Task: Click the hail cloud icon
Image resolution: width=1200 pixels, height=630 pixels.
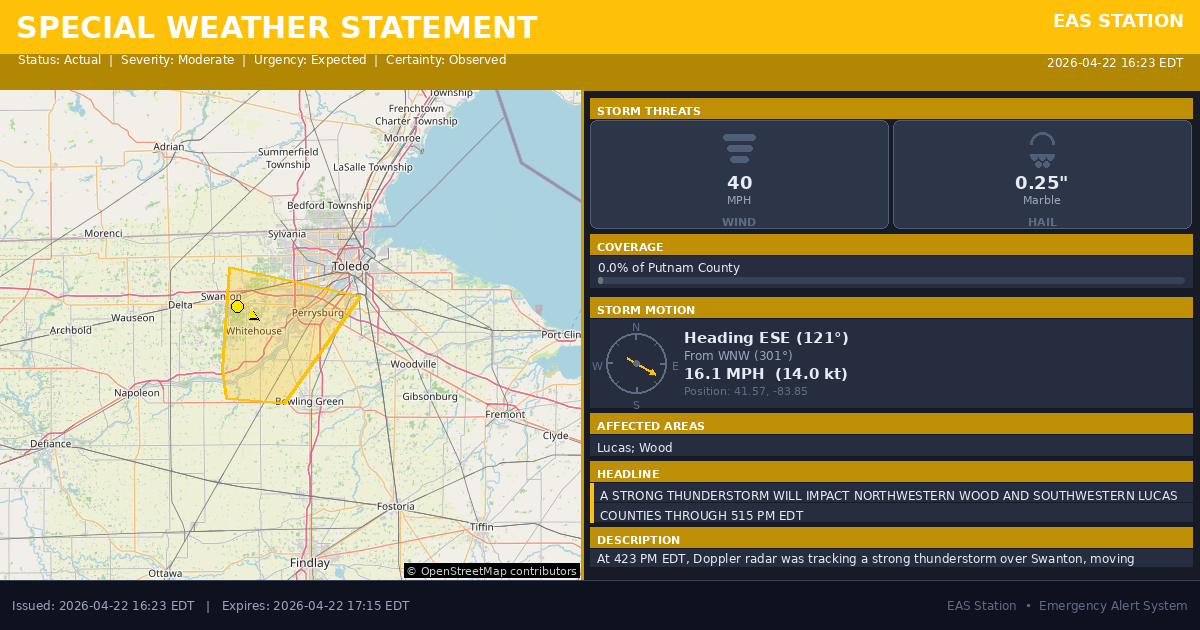Action: (1042, 149)
